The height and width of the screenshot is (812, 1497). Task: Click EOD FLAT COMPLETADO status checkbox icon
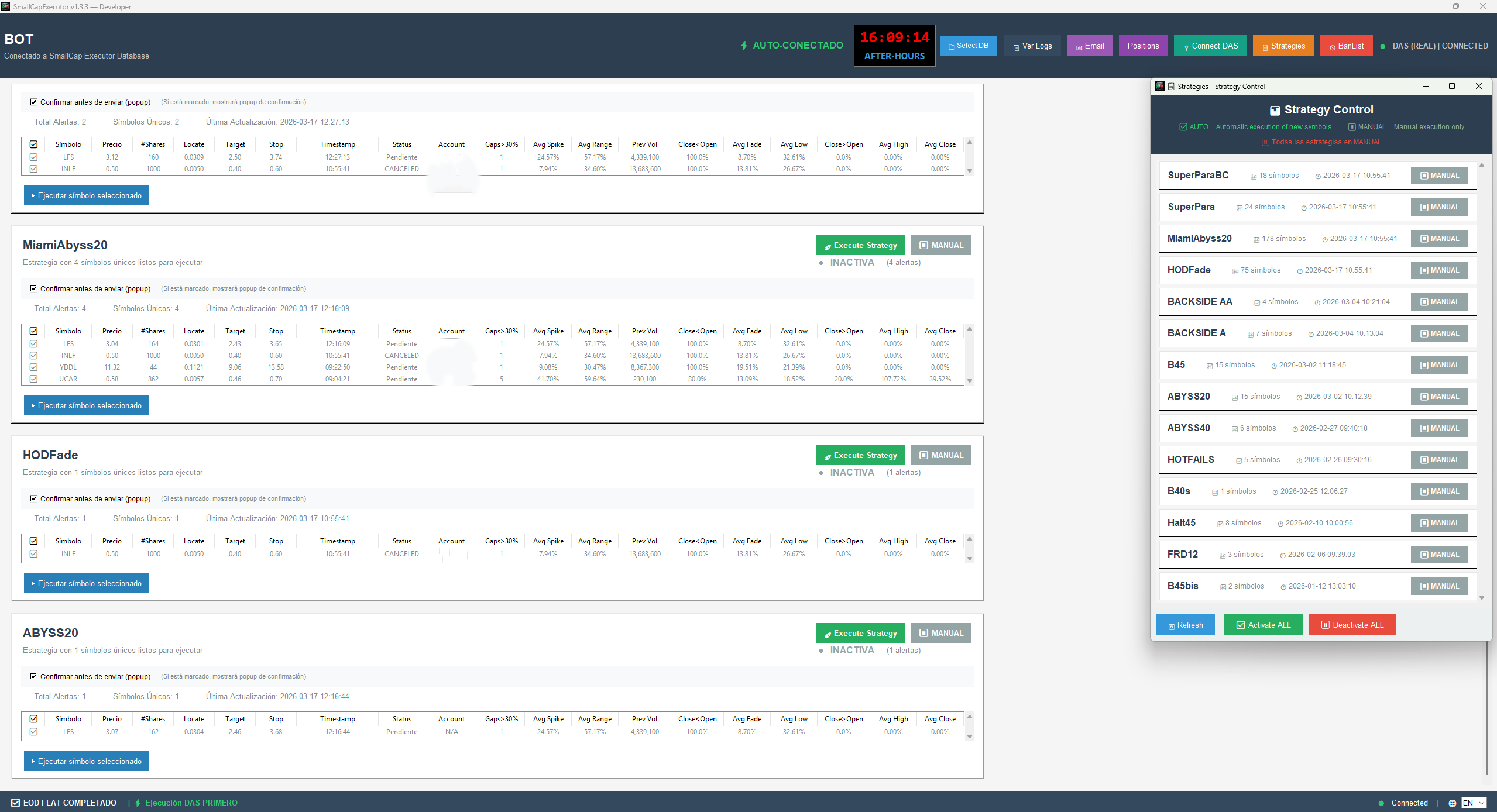16,803
